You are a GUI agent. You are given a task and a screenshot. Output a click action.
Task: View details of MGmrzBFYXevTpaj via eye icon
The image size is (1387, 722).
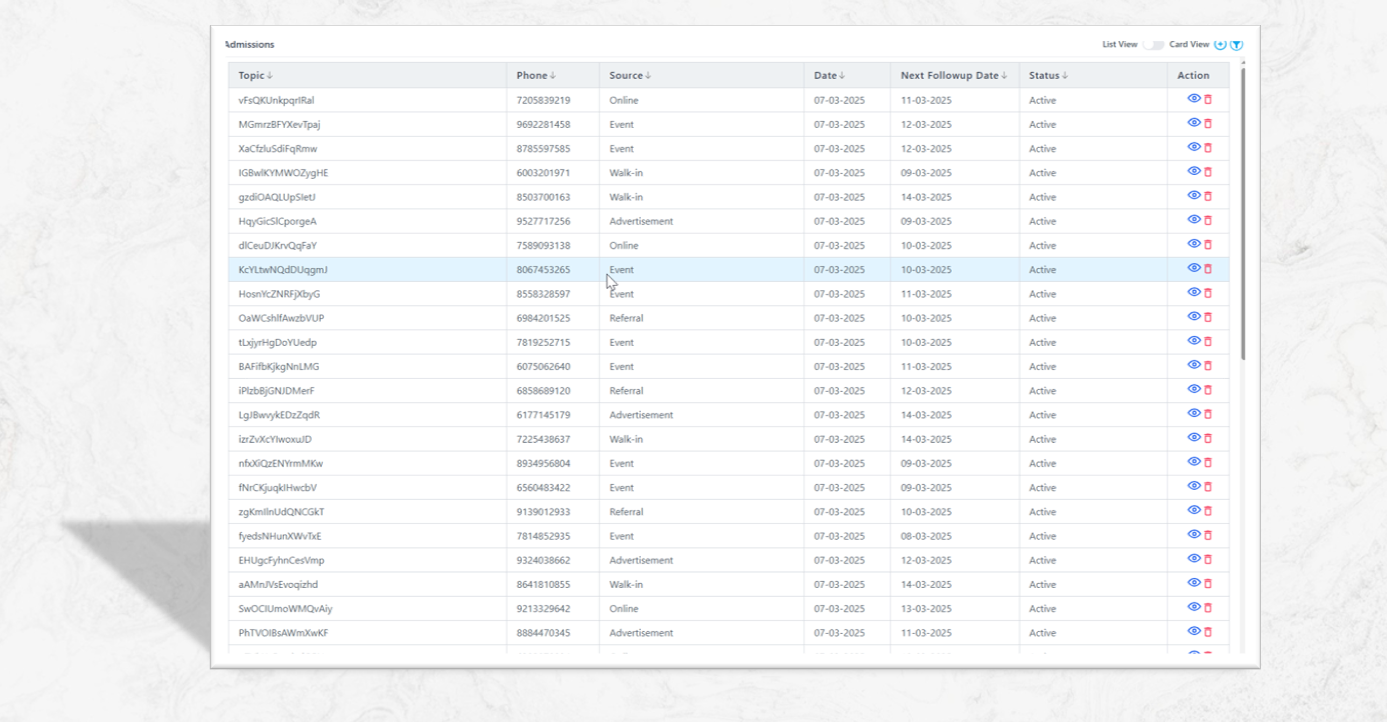tap(1194, 123)
